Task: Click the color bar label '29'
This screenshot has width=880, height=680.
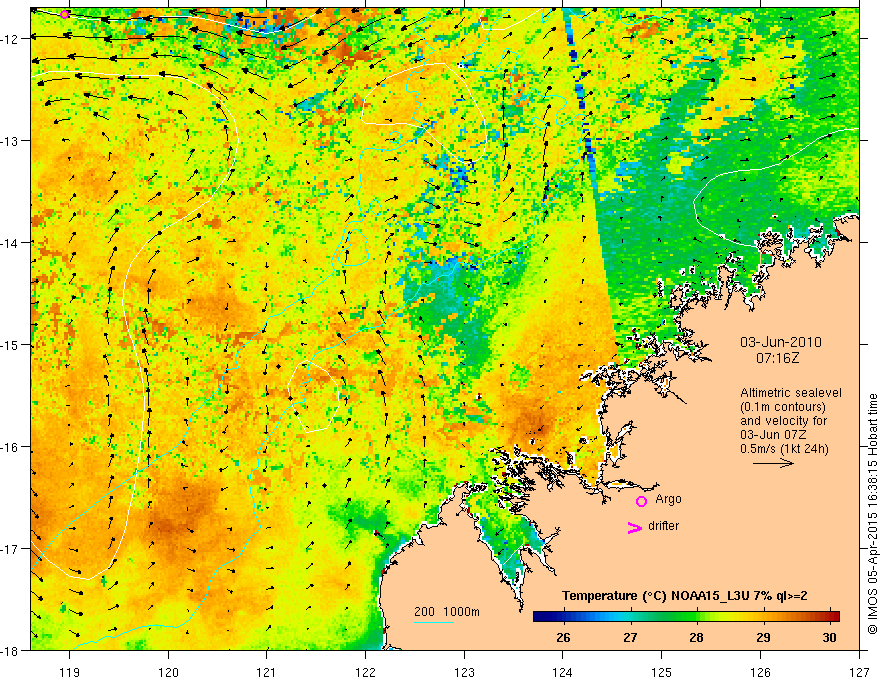Action: tap(763, 638)
